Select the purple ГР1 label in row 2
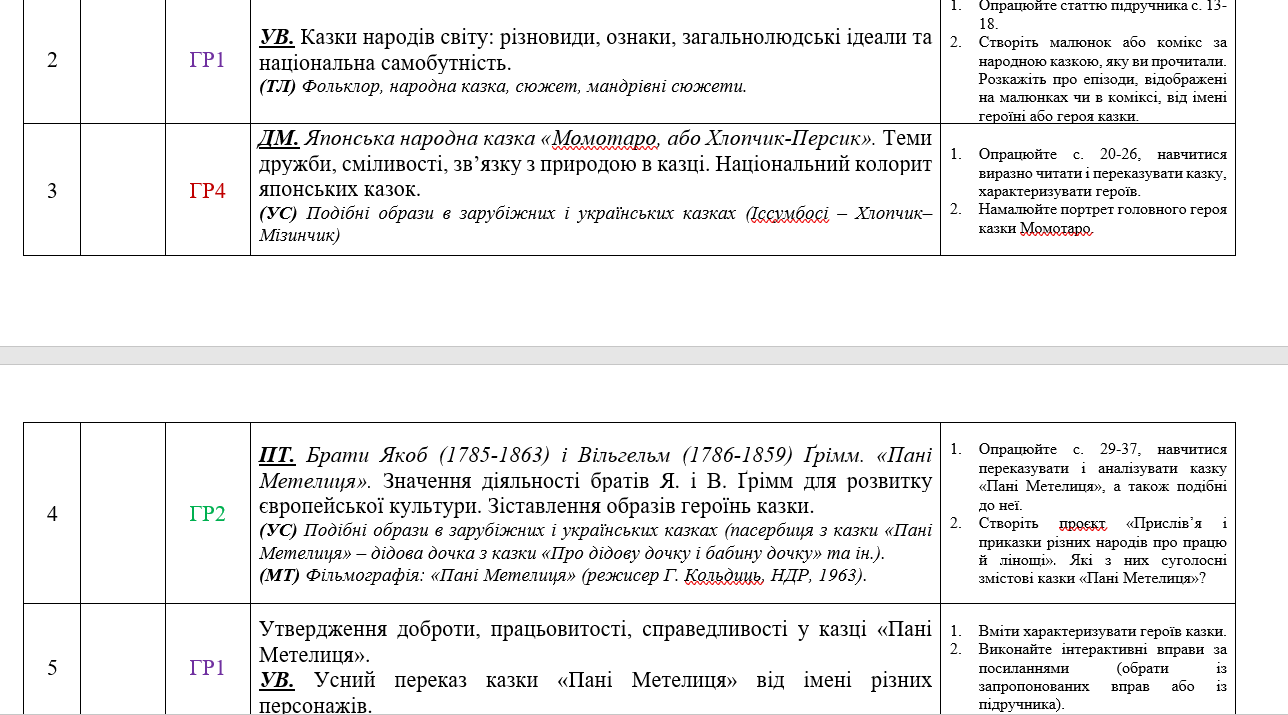 click(207, 60)
